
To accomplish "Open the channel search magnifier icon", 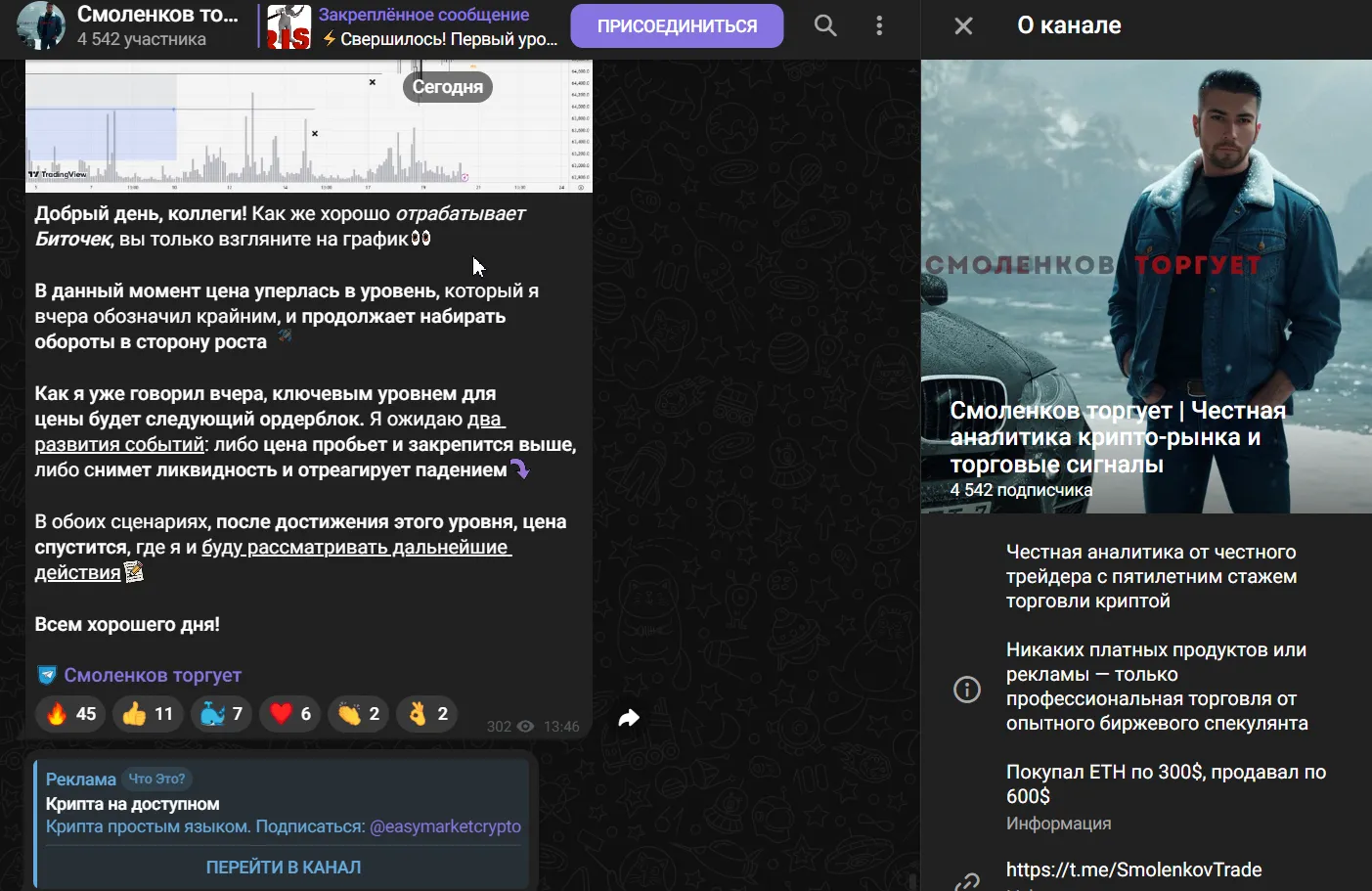I will click(x=825, y=26).
